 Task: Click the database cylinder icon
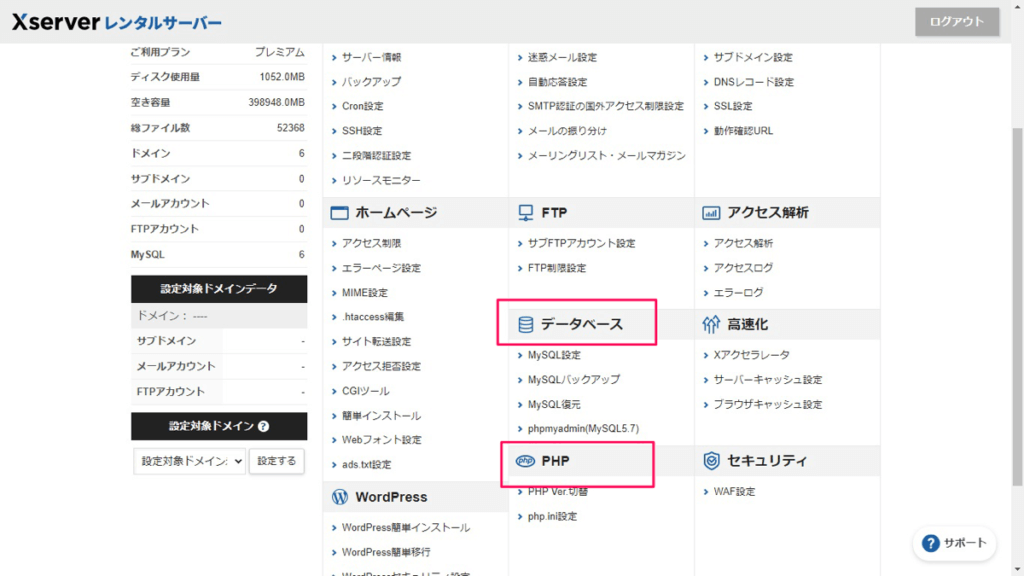[x=525, y=325]
